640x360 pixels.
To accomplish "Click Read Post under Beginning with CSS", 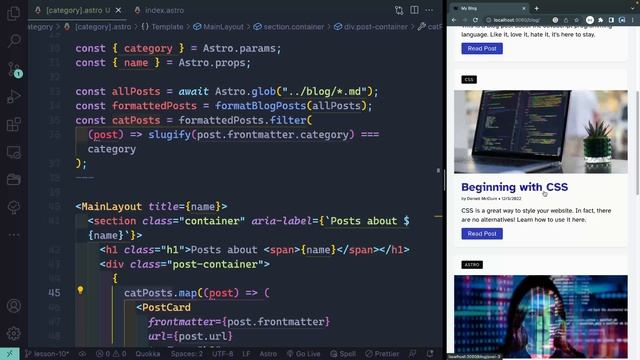I will (482, 233).
